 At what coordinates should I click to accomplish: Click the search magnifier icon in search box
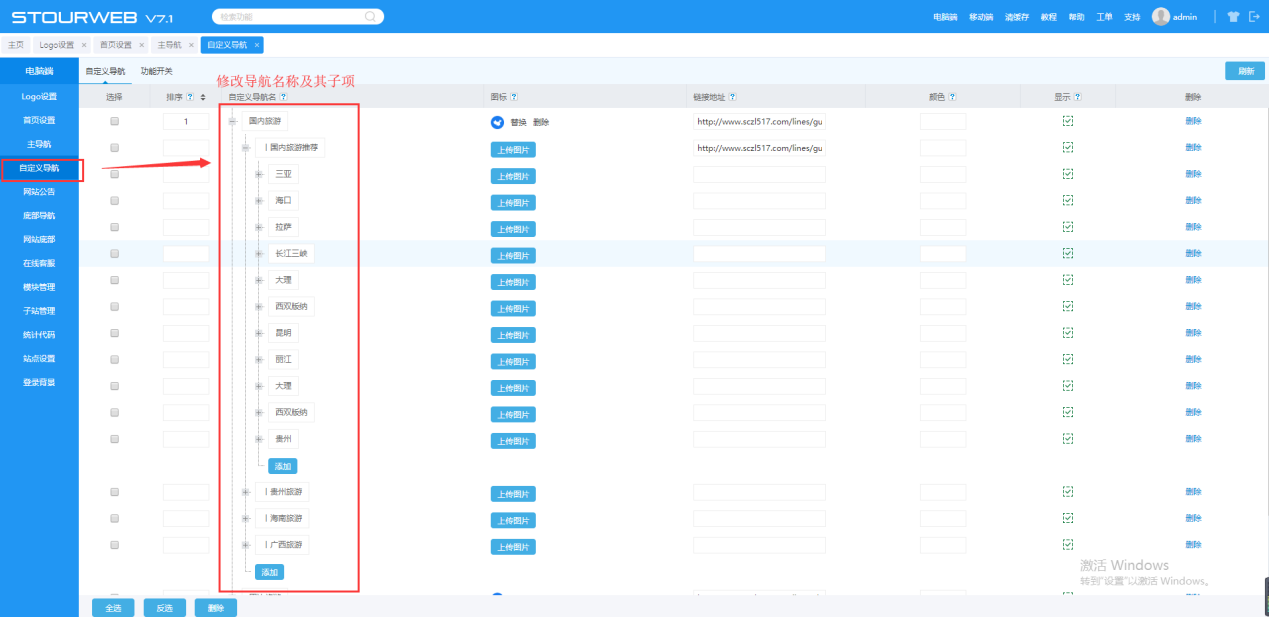coord(370,16)
